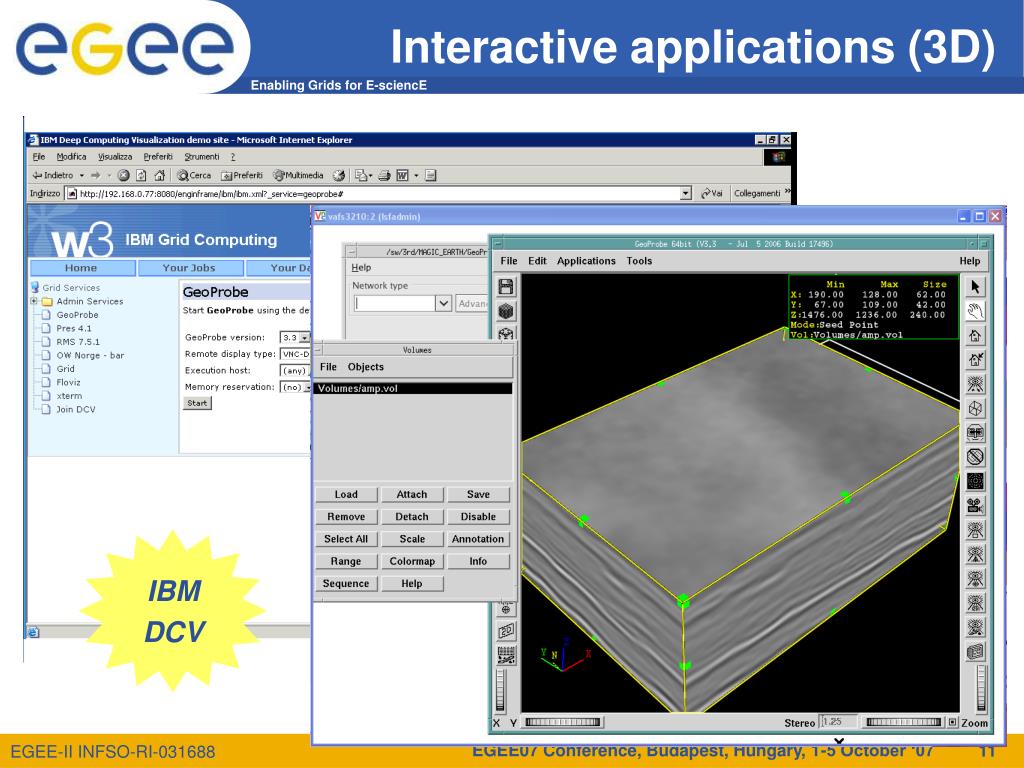Open the Join DCV service link
Screen dimensions: 1024x768
76,409
